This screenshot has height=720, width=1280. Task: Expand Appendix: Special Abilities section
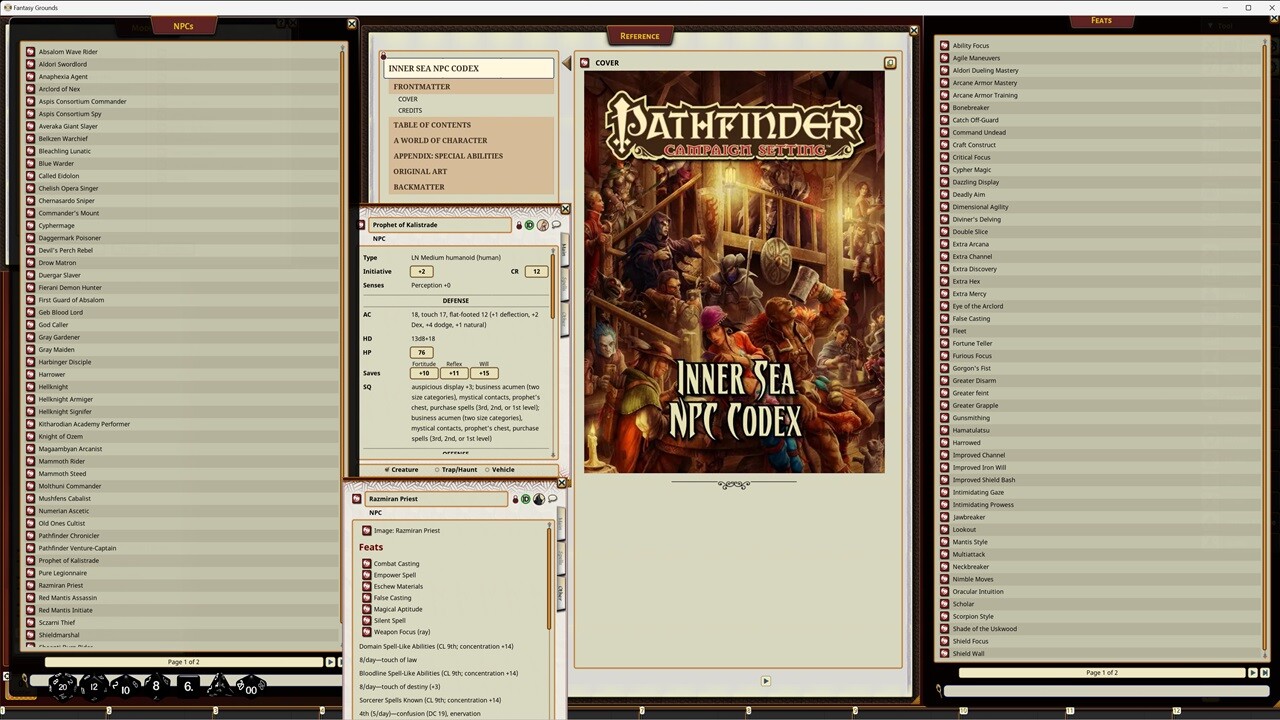pos(447,156)
